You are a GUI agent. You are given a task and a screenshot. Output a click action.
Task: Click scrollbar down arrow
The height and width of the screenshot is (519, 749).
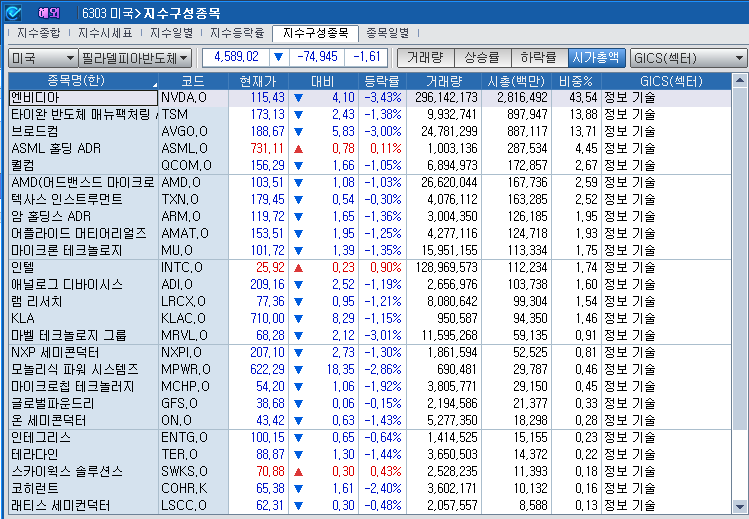click(x=739, y=507)
